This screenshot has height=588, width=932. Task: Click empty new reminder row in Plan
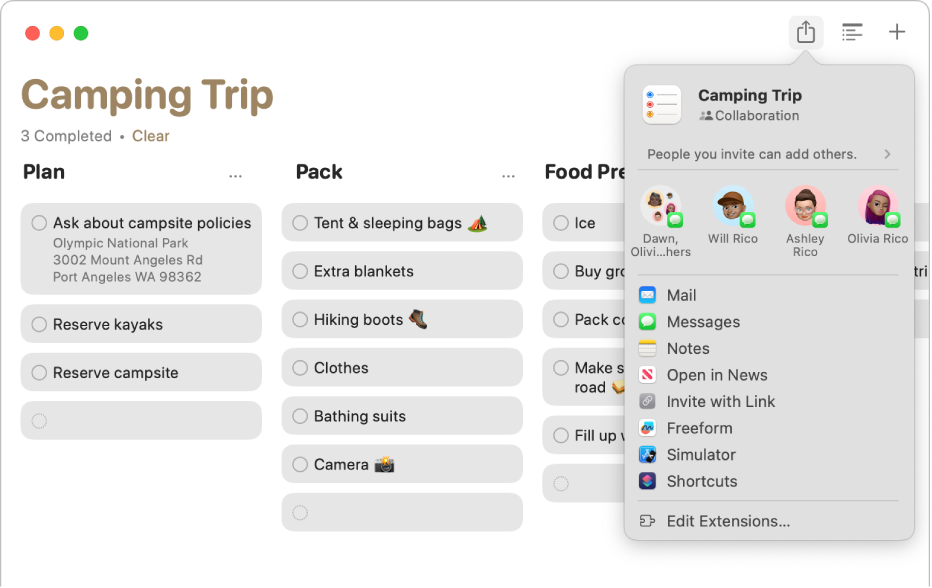[141, 421]
